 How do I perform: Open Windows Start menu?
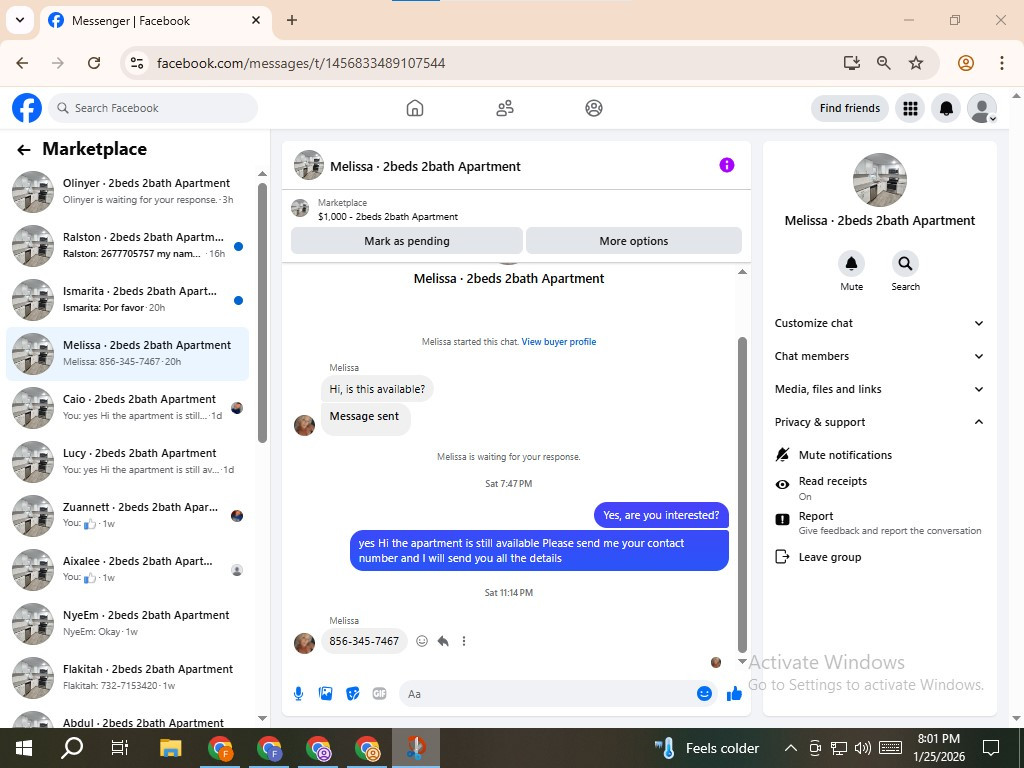pyautogui.click(x=24, y=748)
